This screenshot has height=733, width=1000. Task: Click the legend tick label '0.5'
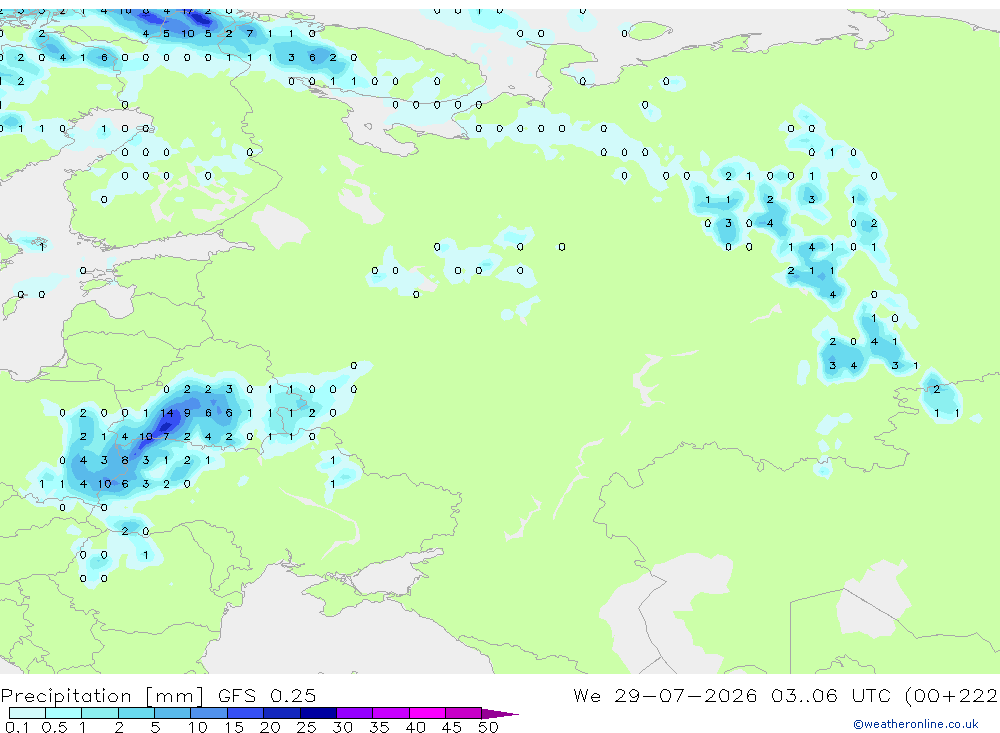(x=54, y=727)
